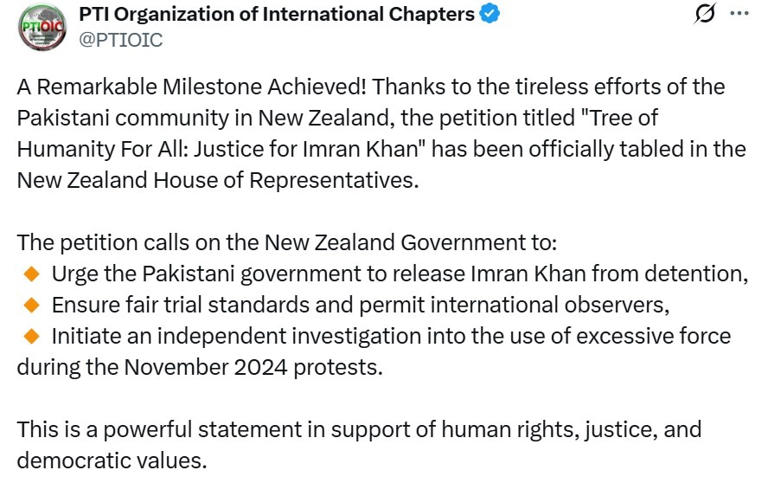
Task: Click the blue verified checkmark badge
Action: pyautogui.click(x=490, y=14)
